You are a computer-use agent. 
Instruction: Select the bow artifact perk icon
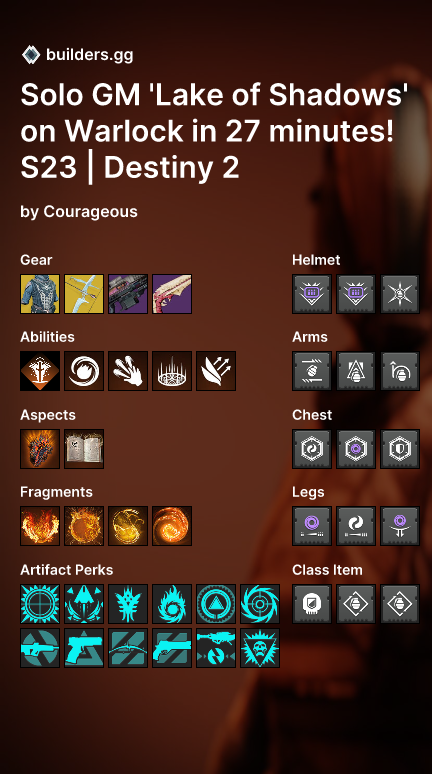tap(128, 648)
